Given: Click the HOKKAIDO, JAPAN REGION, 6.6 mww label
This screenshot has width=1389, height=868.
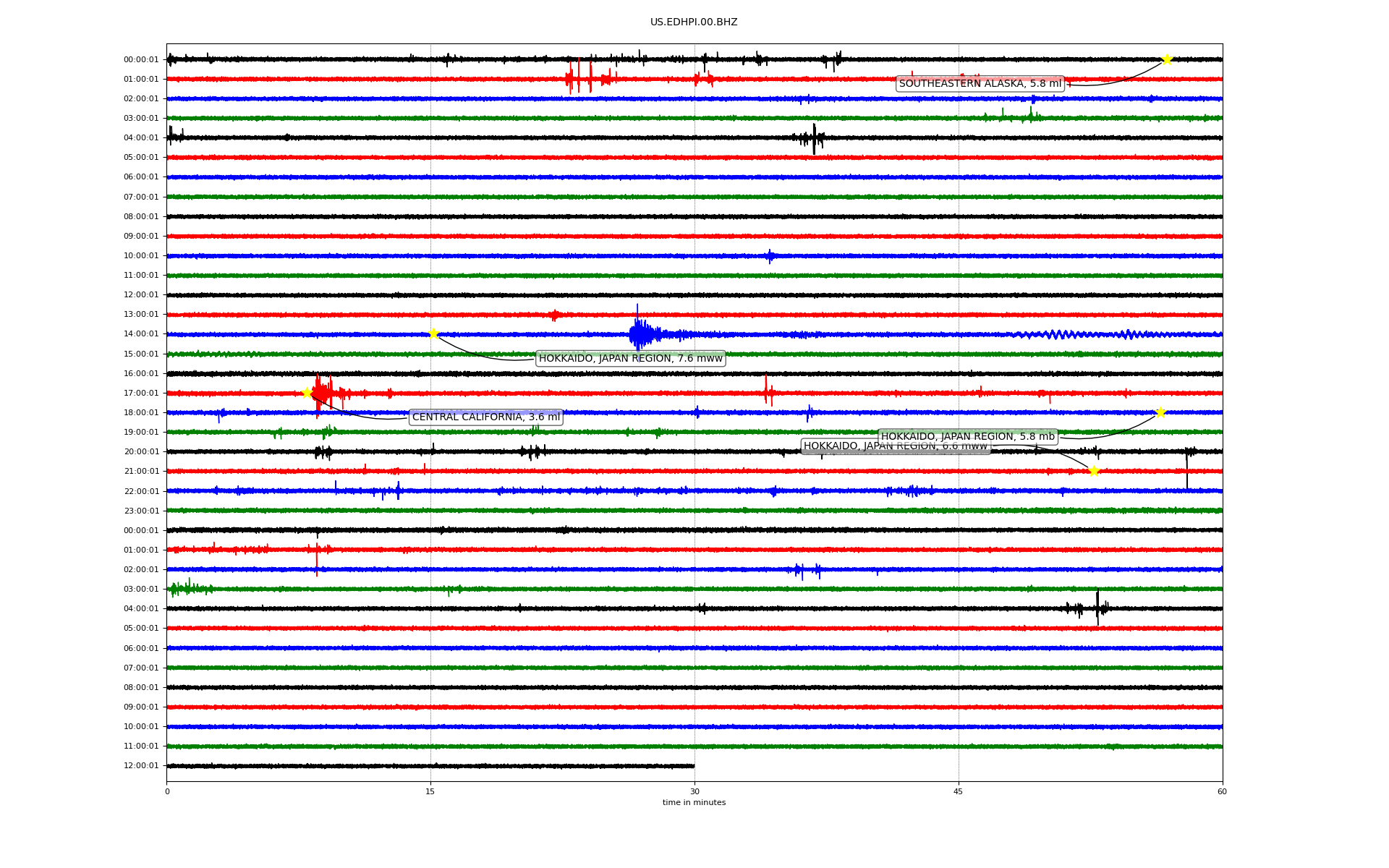Looking at the screenshot, I should (839, 446).
